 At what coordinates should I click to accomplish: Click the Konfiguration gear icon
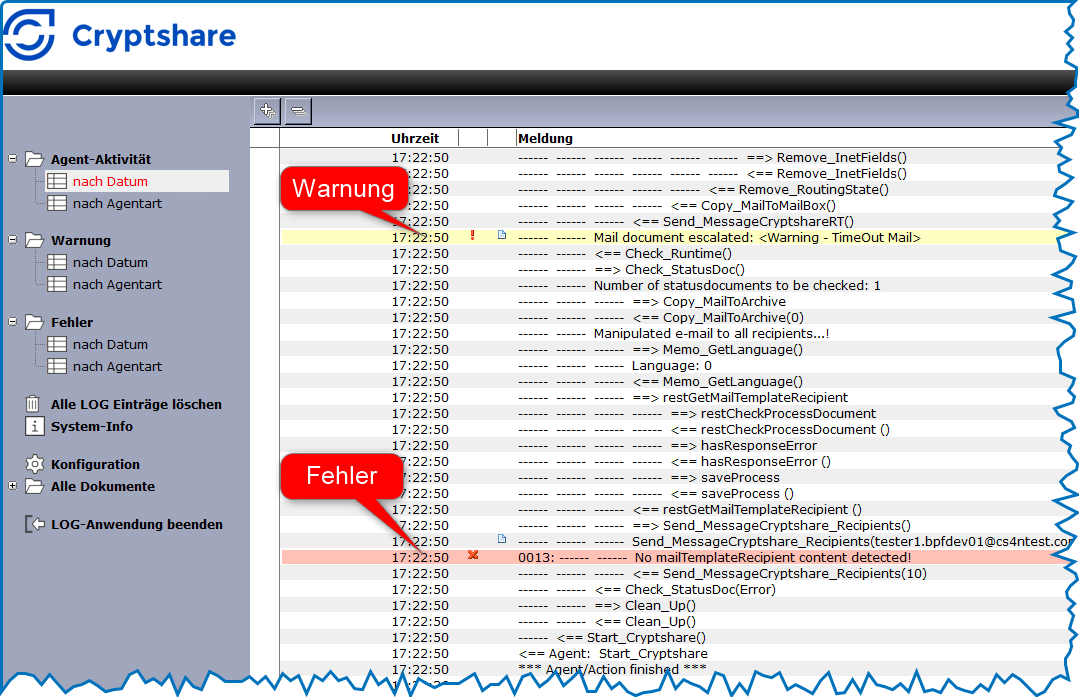coord(34,464)
